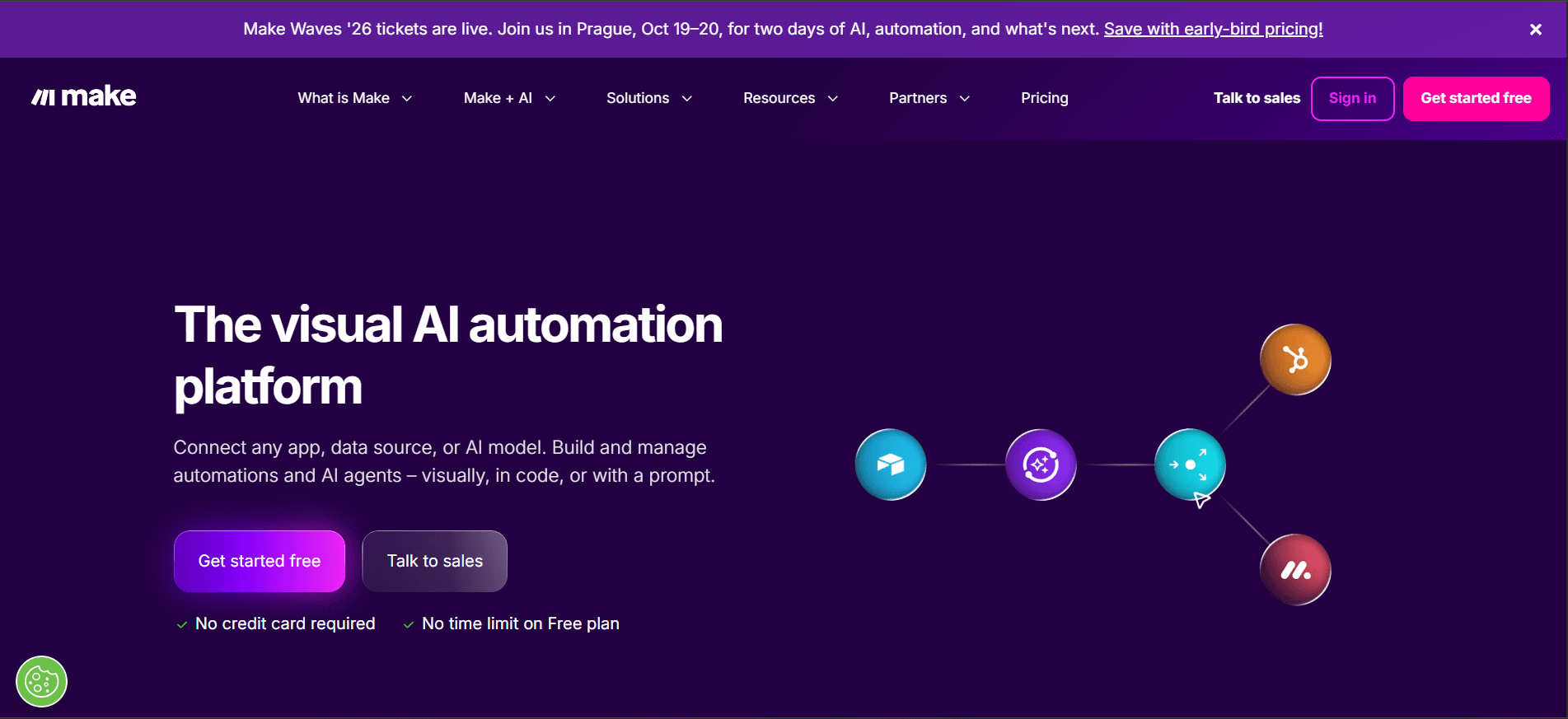Click the HubSpot orange node icon
Viewport: 1568px width, 719px height.
pyautogui.click(x=1295, y=360)
